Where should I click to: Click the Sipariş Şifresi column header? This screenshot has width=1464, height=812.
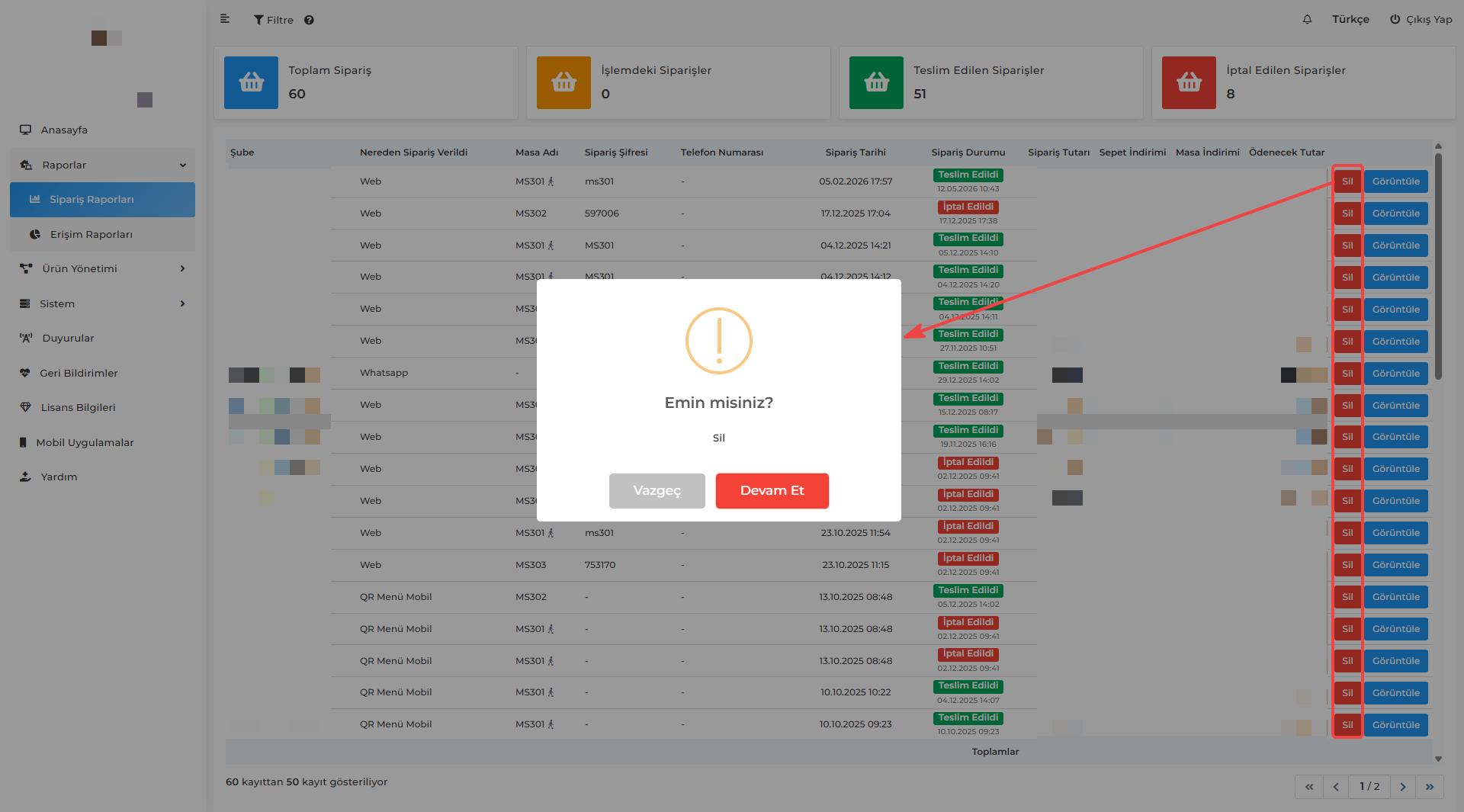pyautogui.click(x=616, y=152)
